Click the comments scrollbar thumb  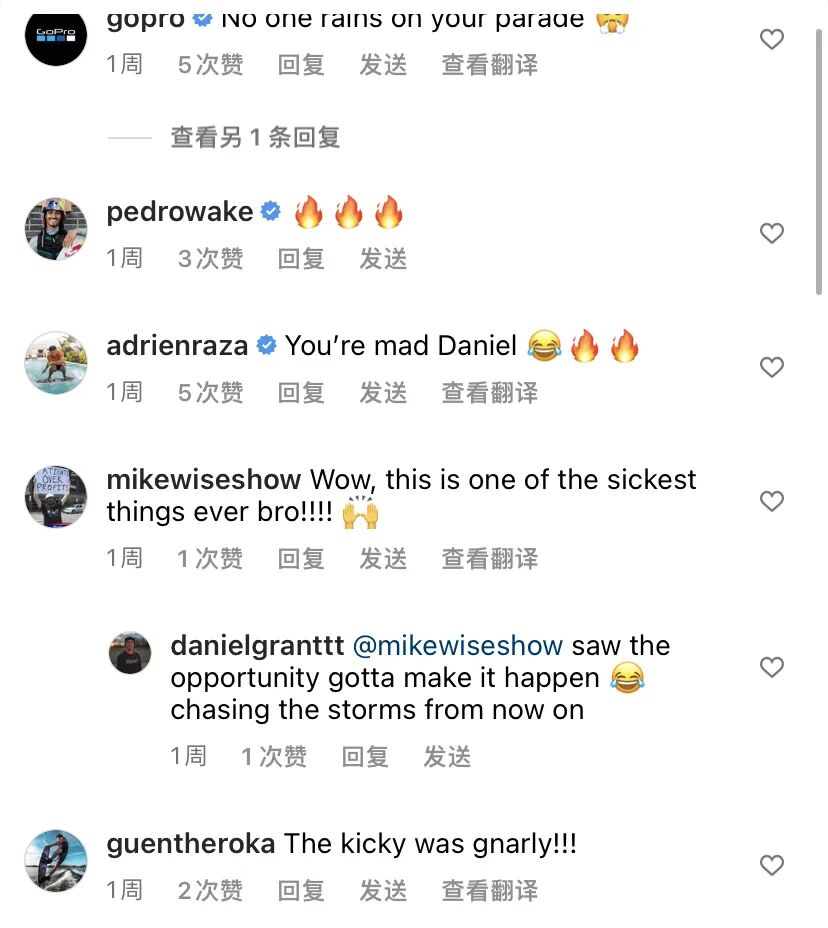pos(819,161)
